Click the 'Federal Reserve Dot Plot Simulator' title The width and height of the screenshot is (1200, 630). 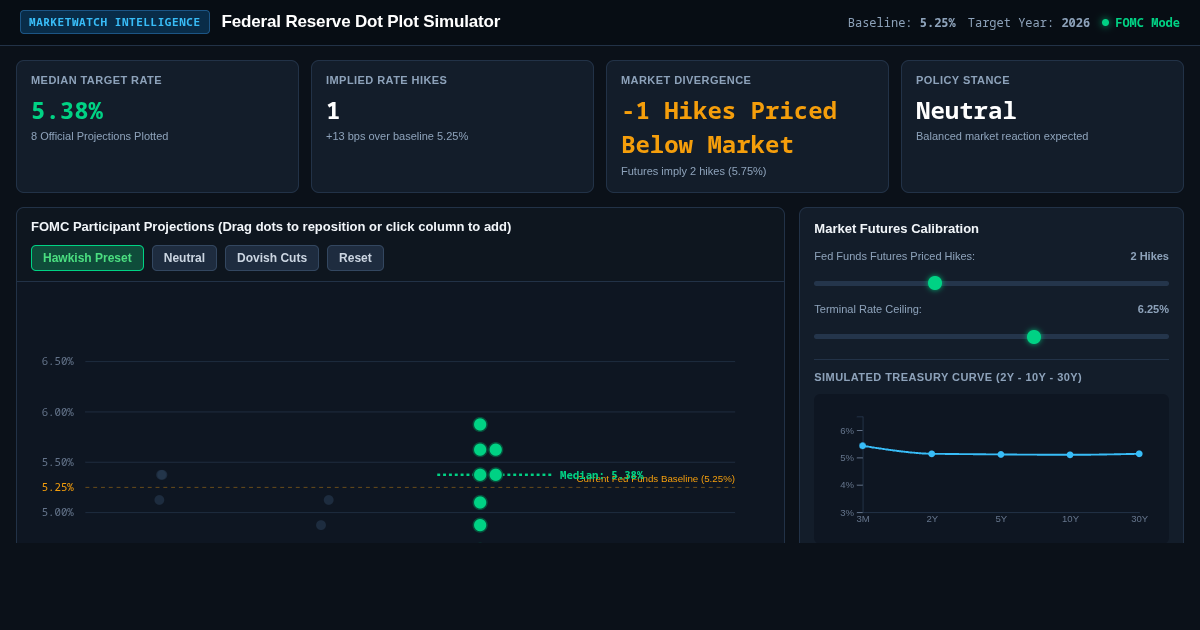(361, 22)
